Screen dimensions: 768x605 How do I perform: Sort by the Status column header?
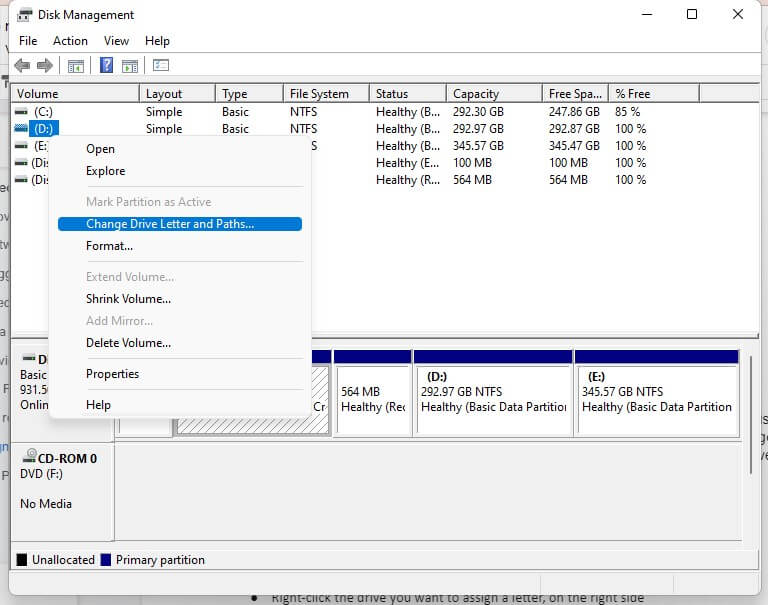click(408, 93)
